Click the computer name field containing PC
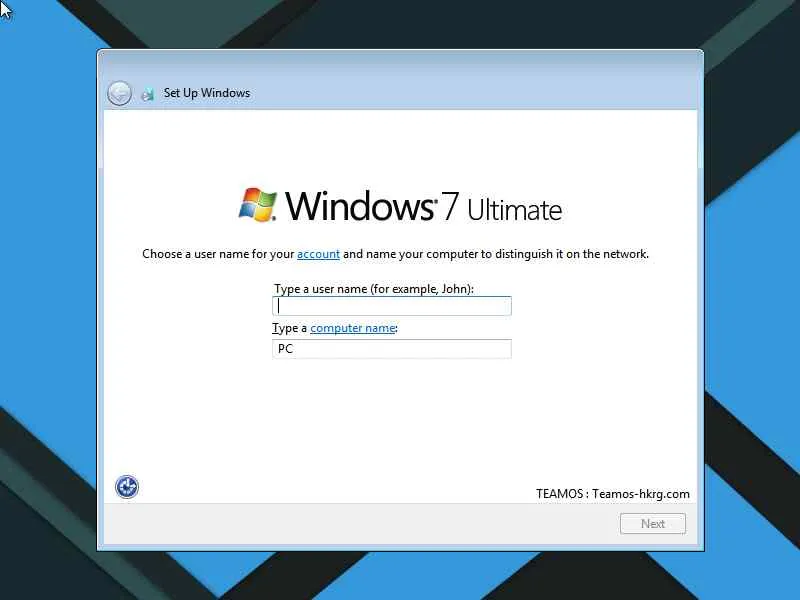Screen dimensions: 800x600 tap(392, 349)
